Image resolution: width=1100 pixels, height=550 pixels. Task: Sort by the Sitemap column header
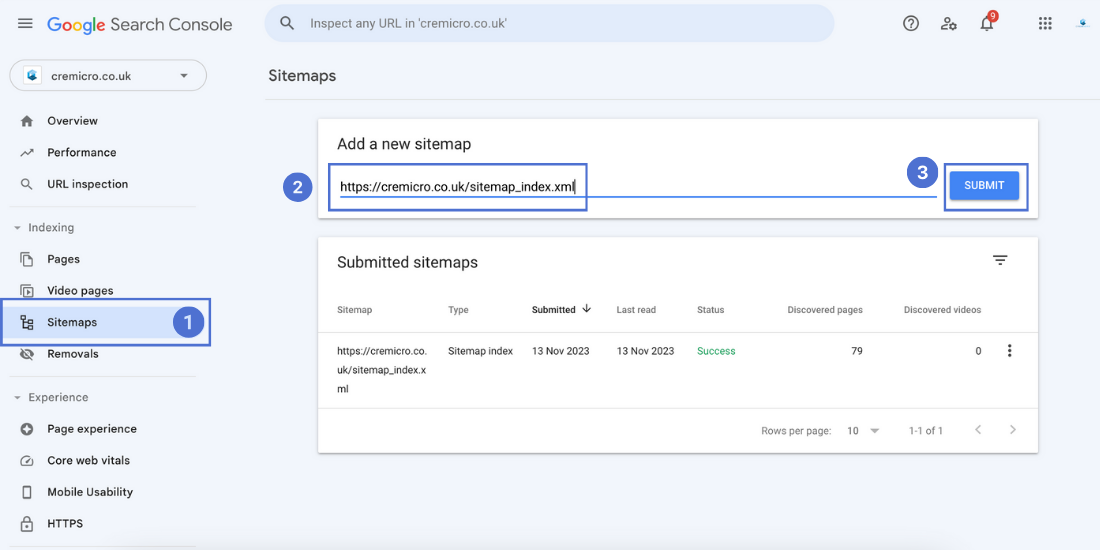[355, 309]
